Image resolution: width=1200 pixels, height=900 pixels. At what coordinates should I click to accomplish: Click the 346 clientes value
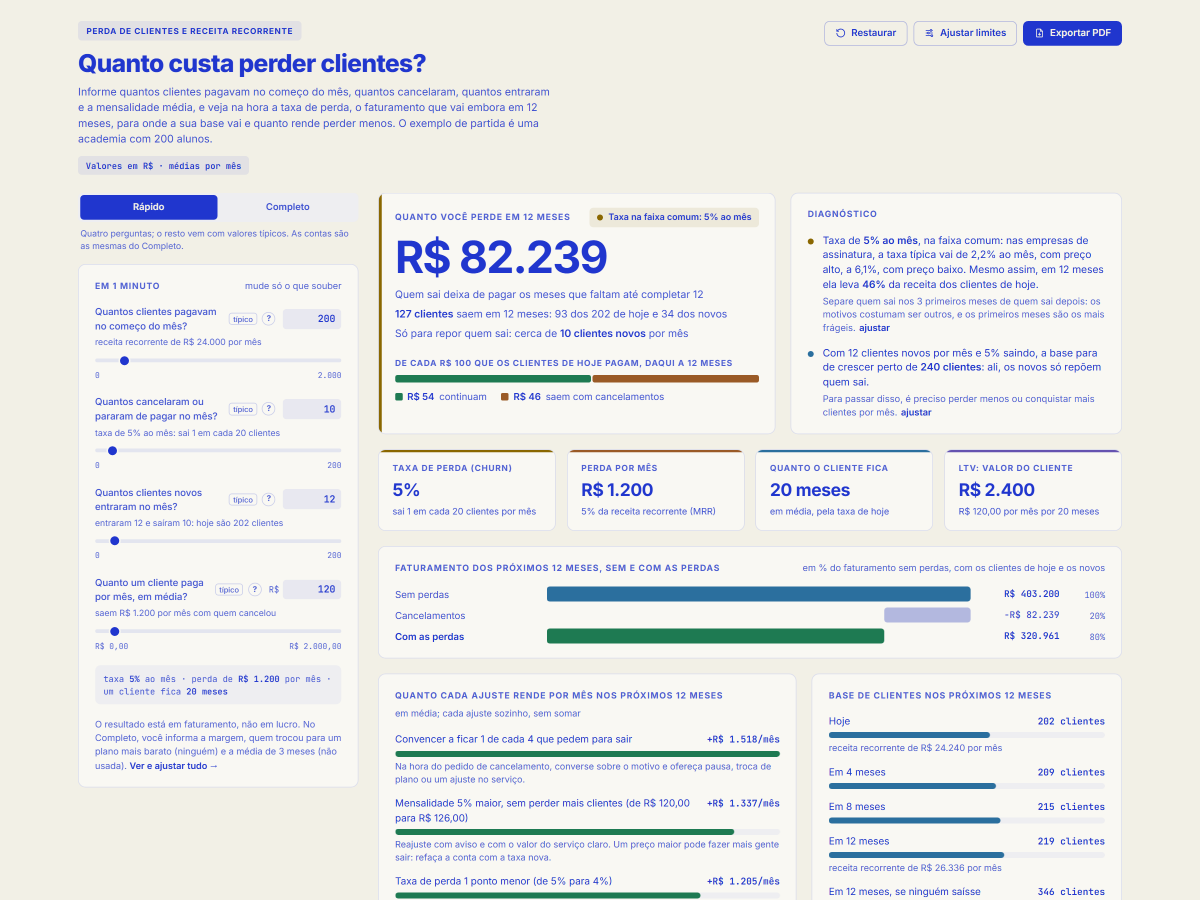click(x=1072, y=892)
